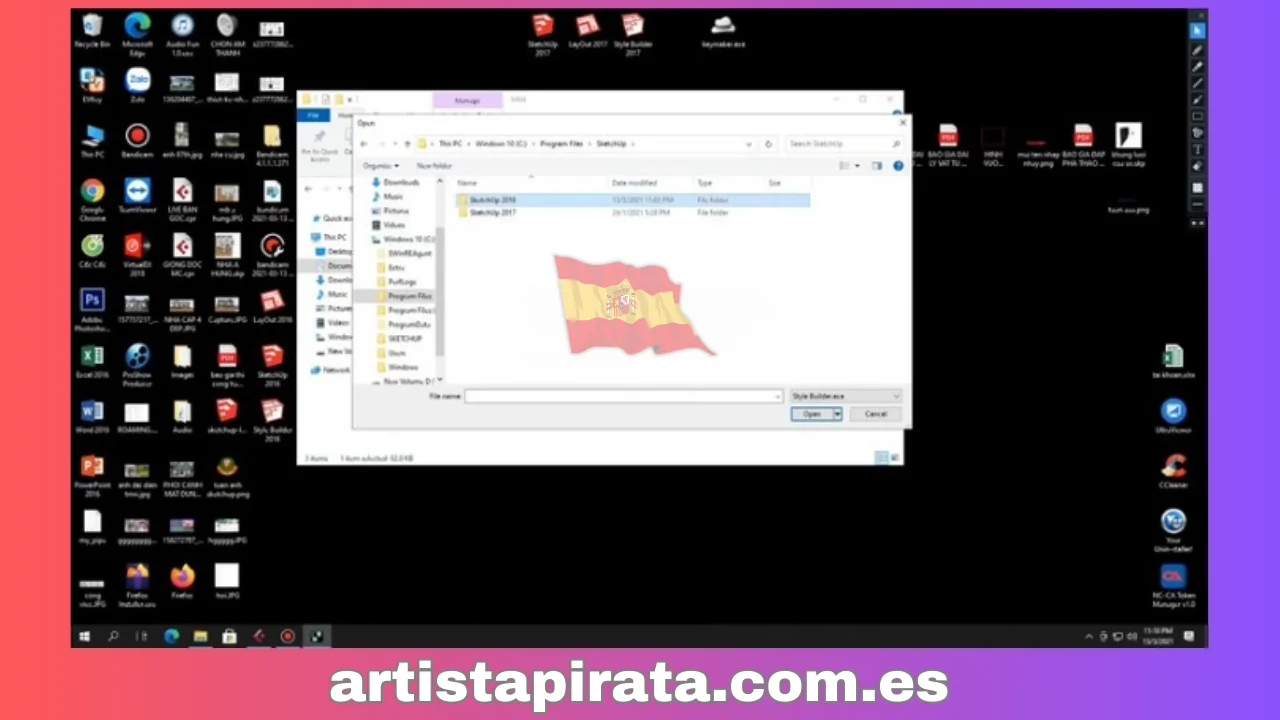Select the PowerPoint 2016 desktop shortcut

(93, 475)
